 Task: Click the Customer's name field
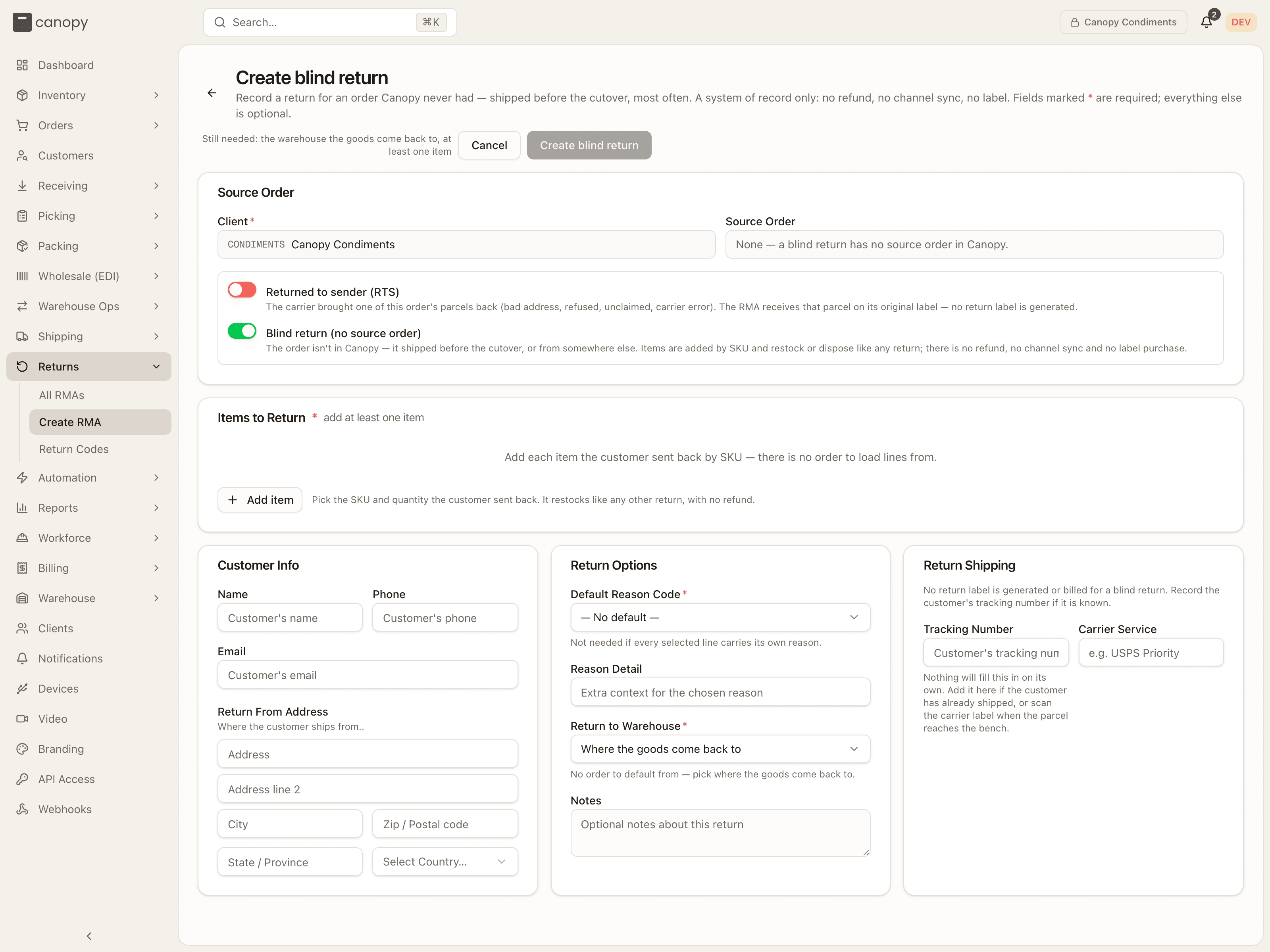point(290,618)
